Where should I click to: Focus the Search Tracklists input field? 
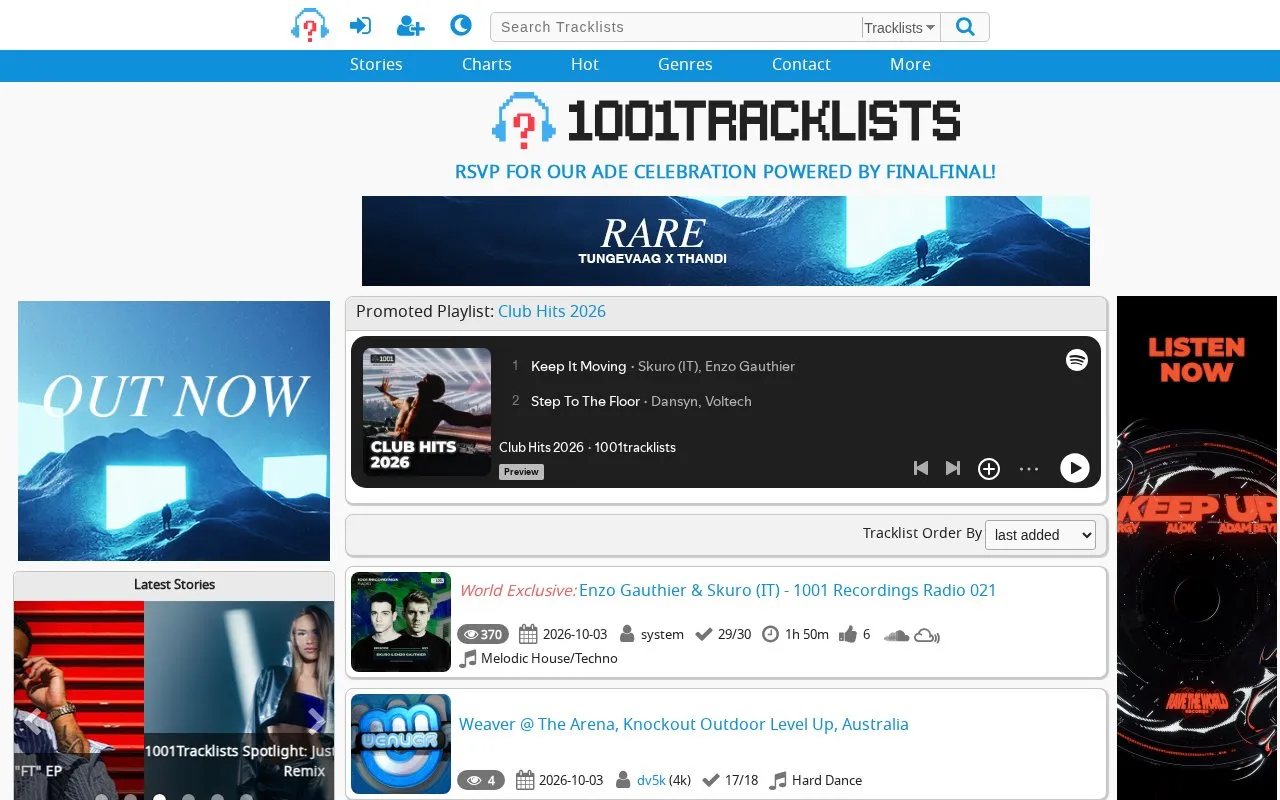tap(676, 27)
